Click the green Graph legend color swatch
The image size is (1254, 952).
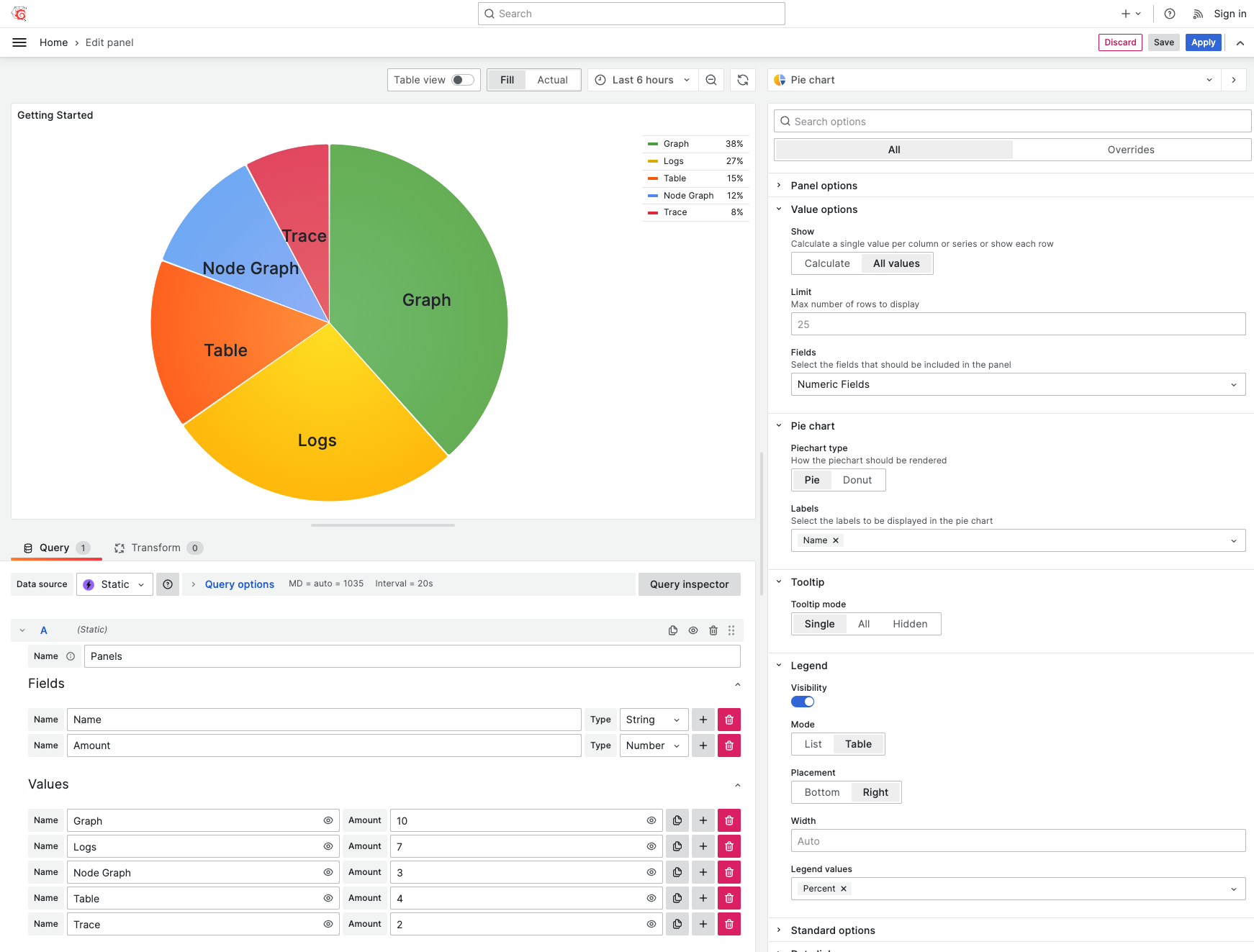[653, 144]
